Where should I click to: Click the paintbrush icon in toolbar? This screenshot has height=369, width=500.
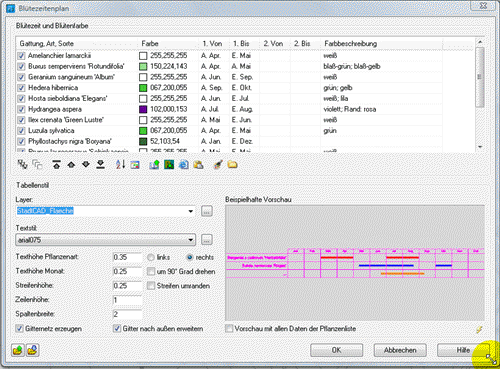(218, 164)
